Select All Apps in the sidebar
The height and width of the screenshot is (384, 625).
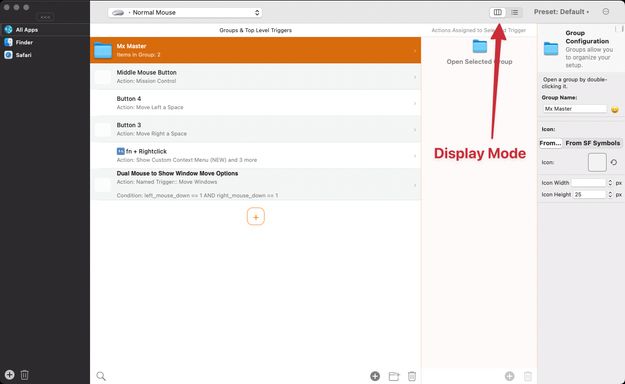pyautogui.click(x=45, y=30)
